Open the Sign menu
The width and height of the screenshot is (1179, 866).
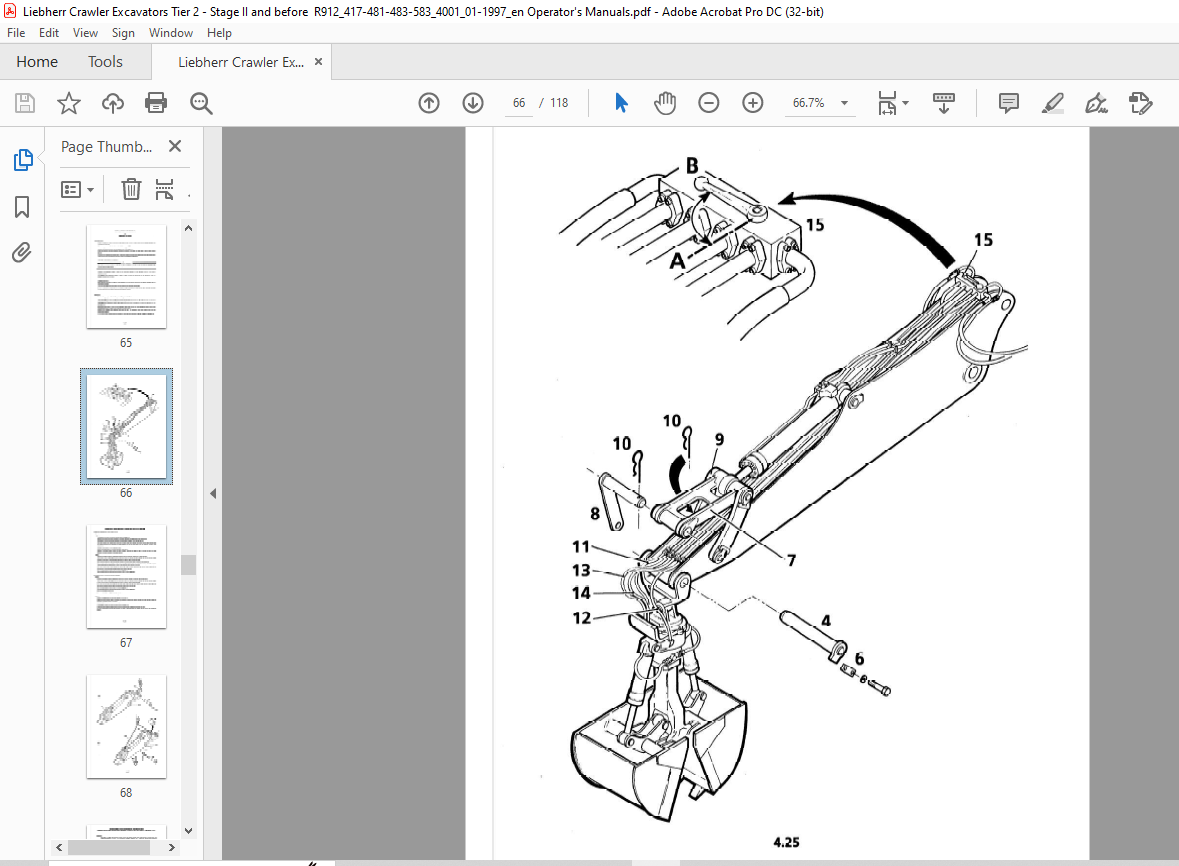click(x=123, y=33)
